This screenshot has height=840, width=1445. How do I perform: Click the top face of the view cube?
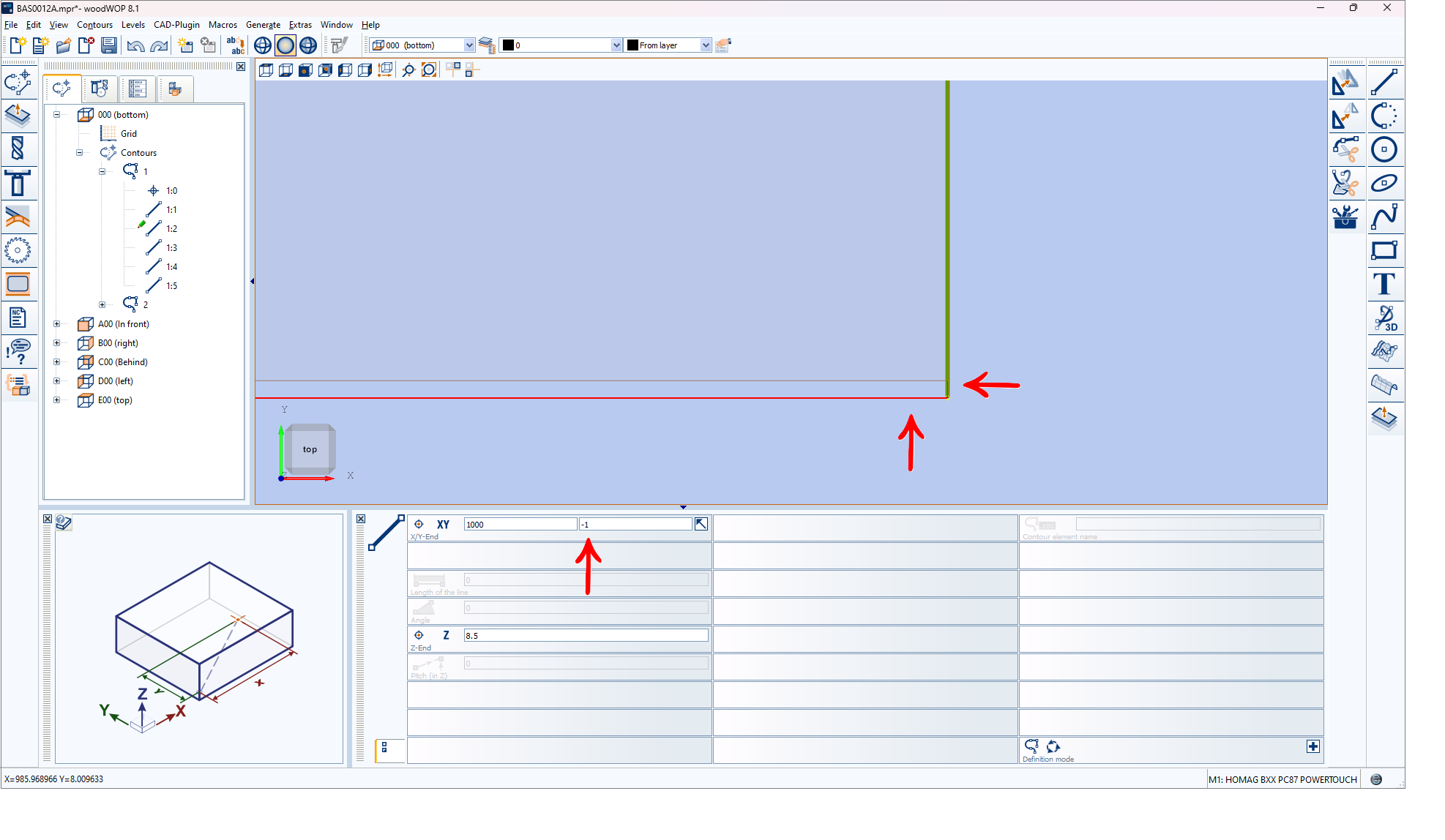click(x=310, y=449)
